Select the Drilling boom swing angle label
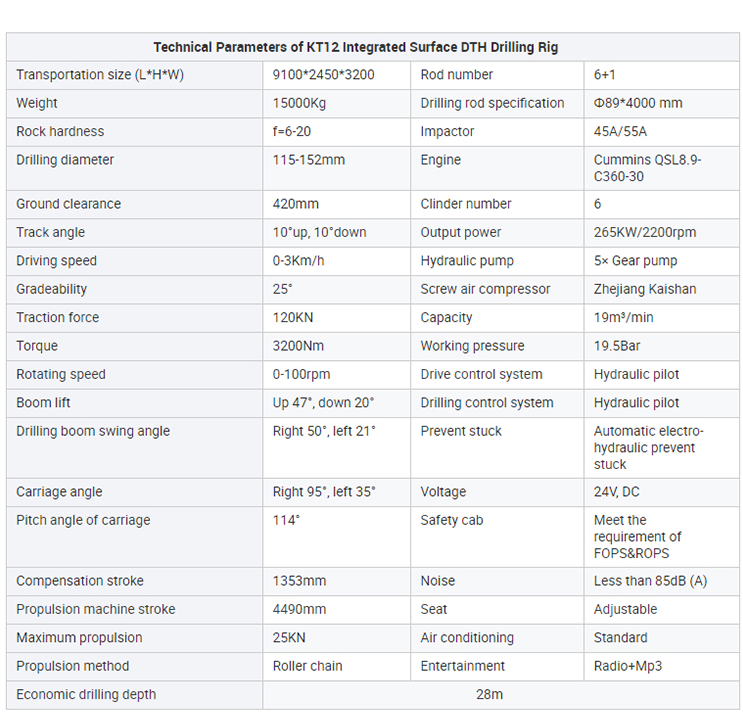 click(93, 431)
